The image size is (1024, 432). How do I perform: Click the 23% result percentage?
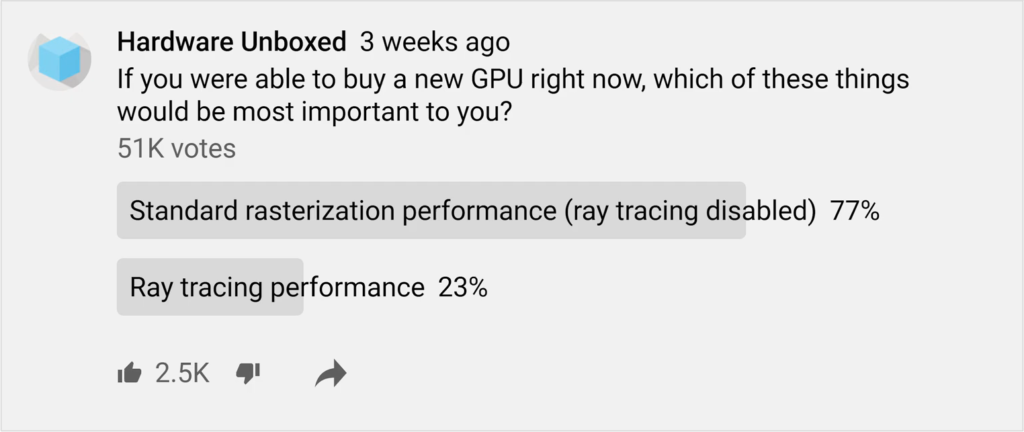pos(463,289)
